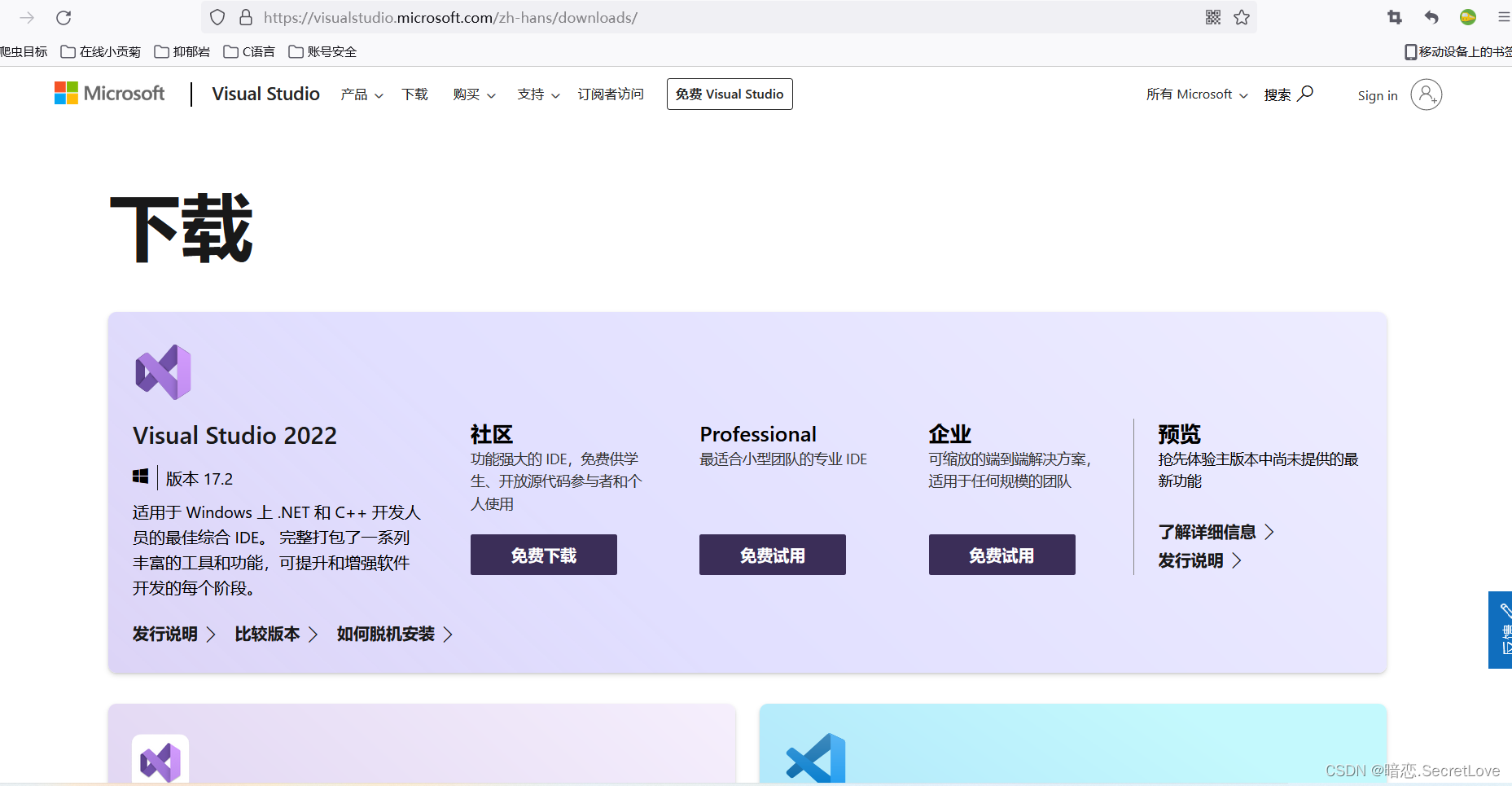
Task: Open the 移动设备上的书签 mobile bookmarks
Action: point(1457,51)
